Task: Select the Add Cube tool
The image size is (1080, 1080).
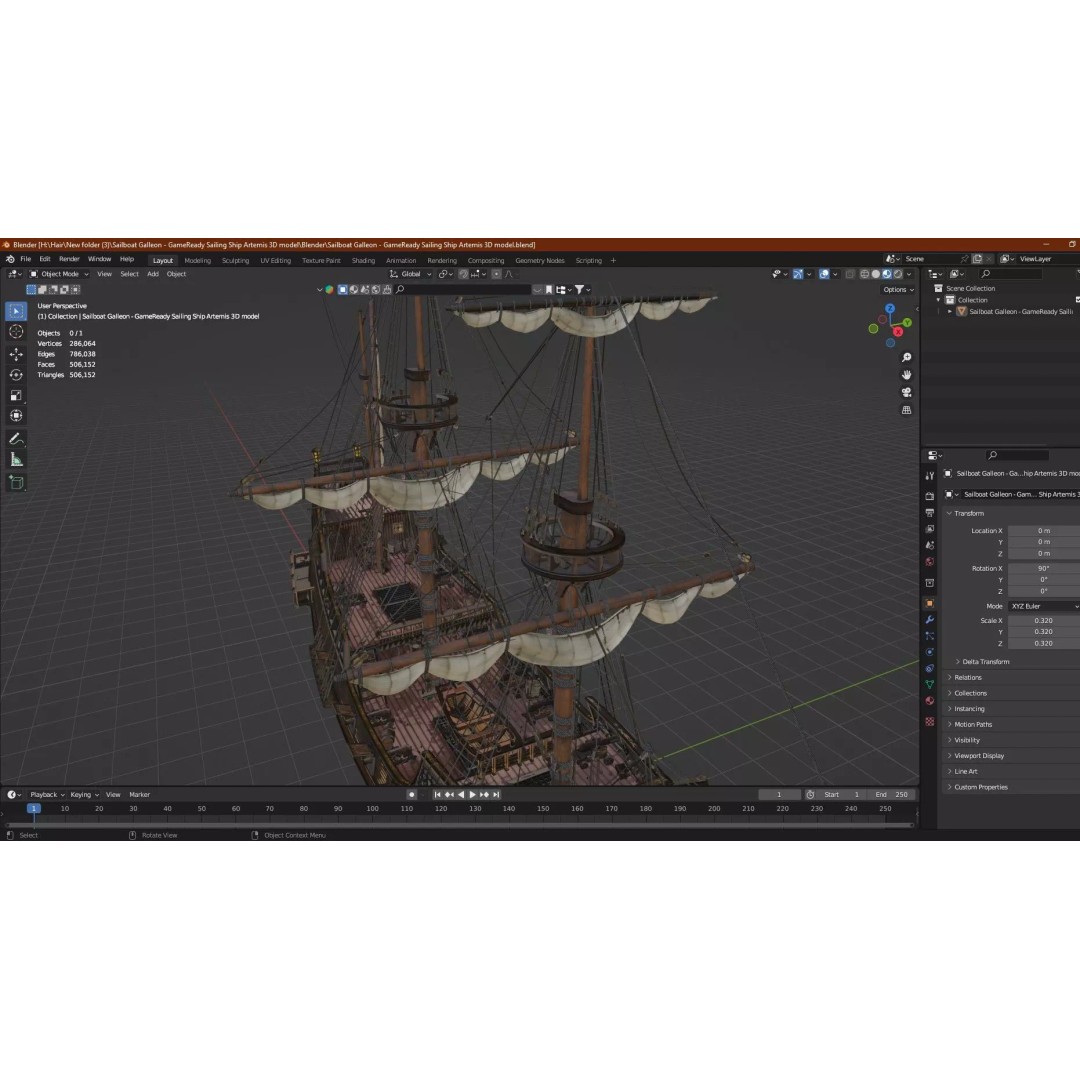Action: (17, 482)
